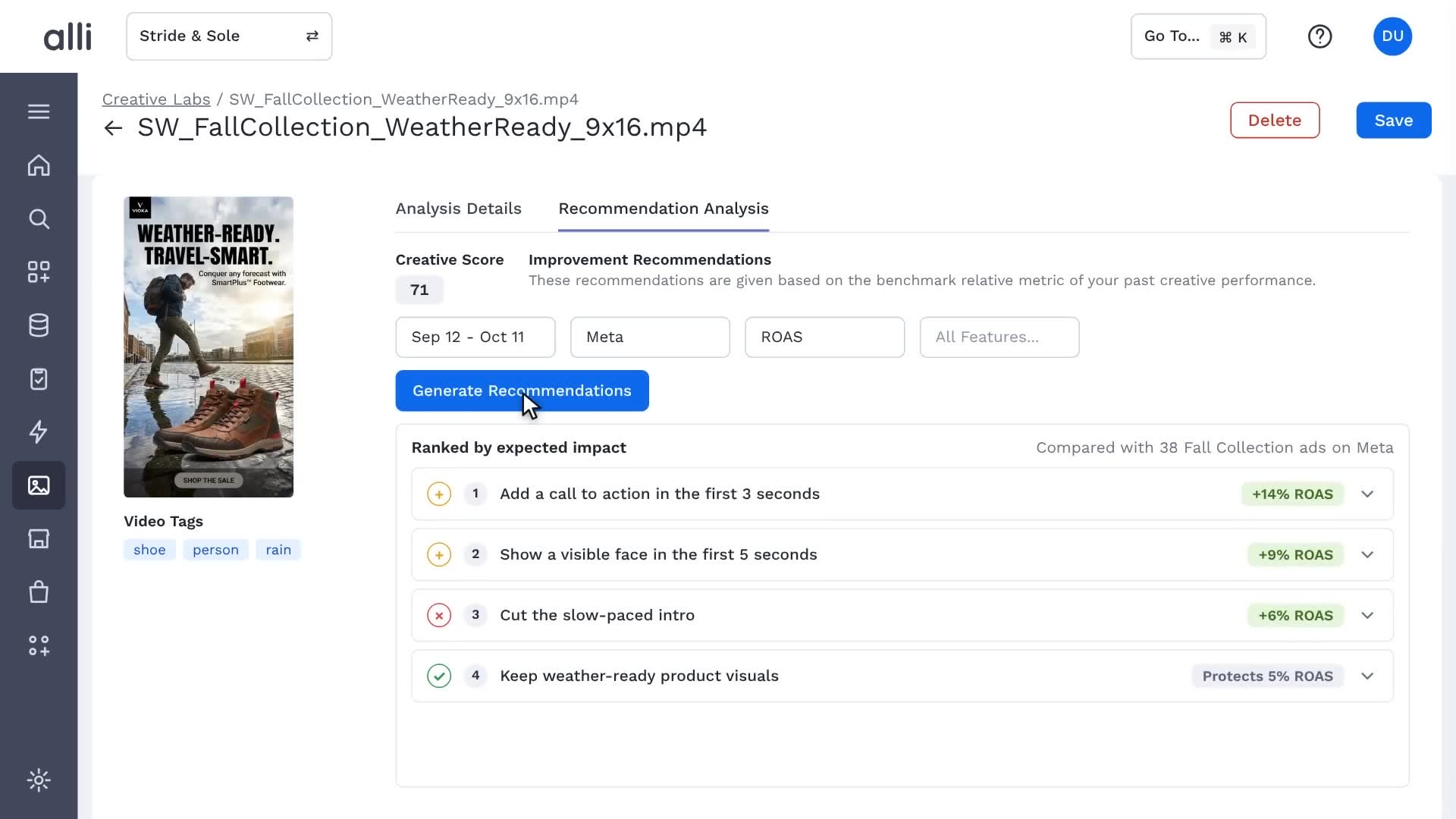
Task: Click the Delete button
Action: click(1275, 121)
